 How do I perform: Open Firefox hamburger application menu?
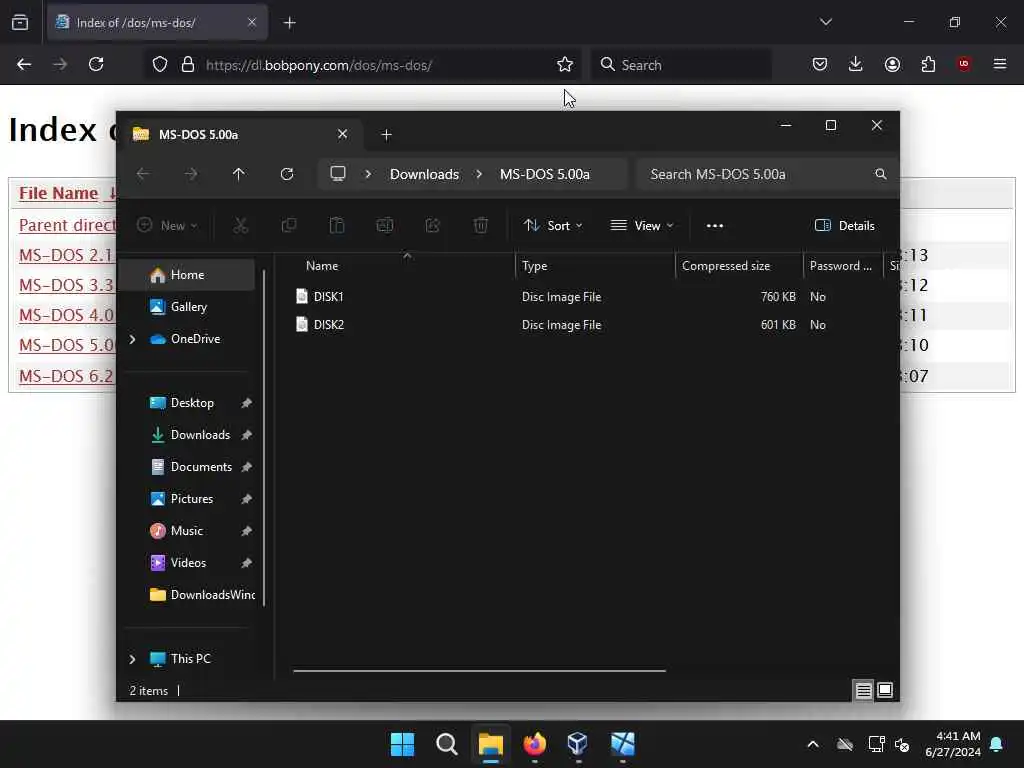point(1000,64)
